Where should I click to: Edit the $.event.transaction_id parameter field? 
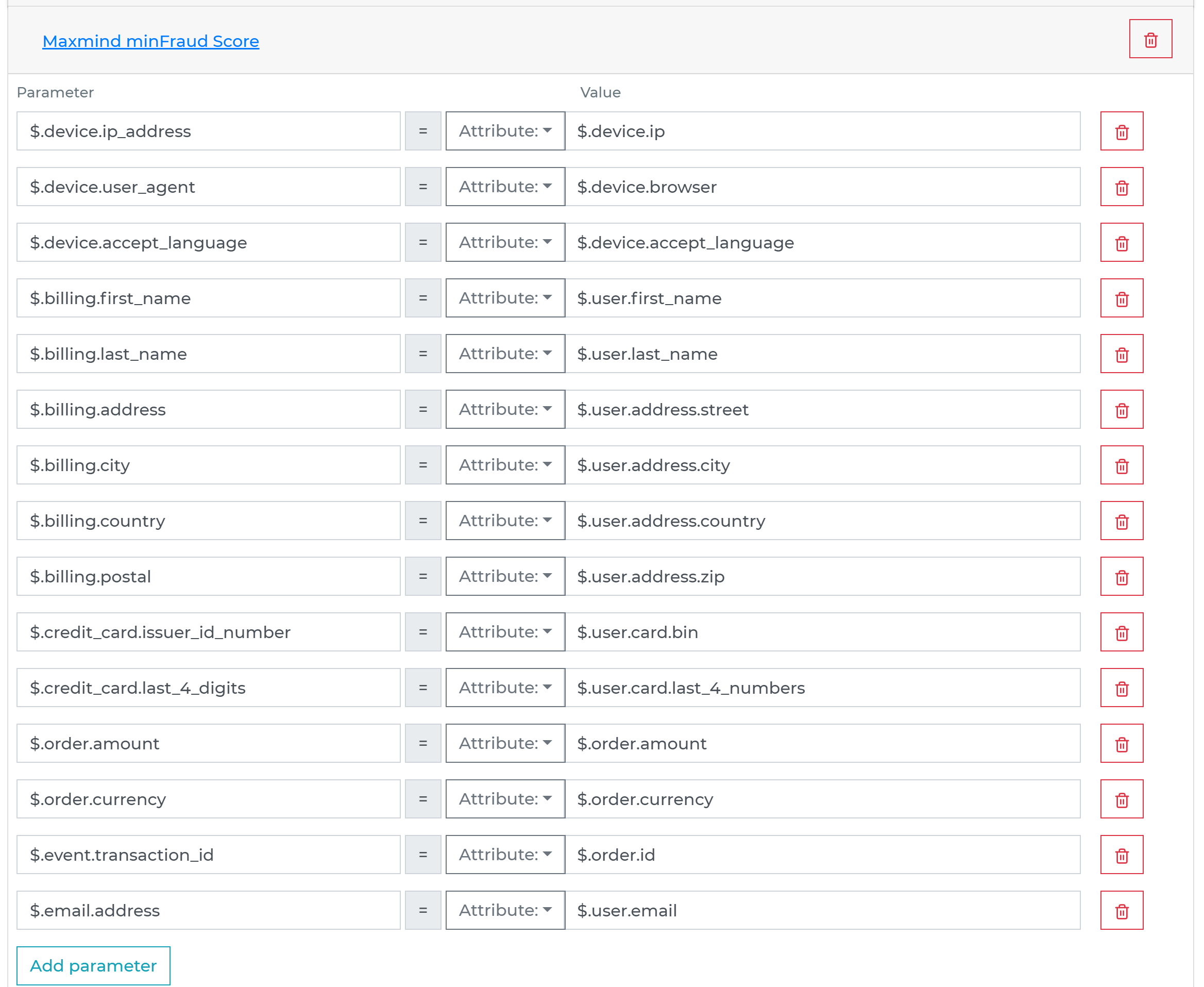coord(209,856)
